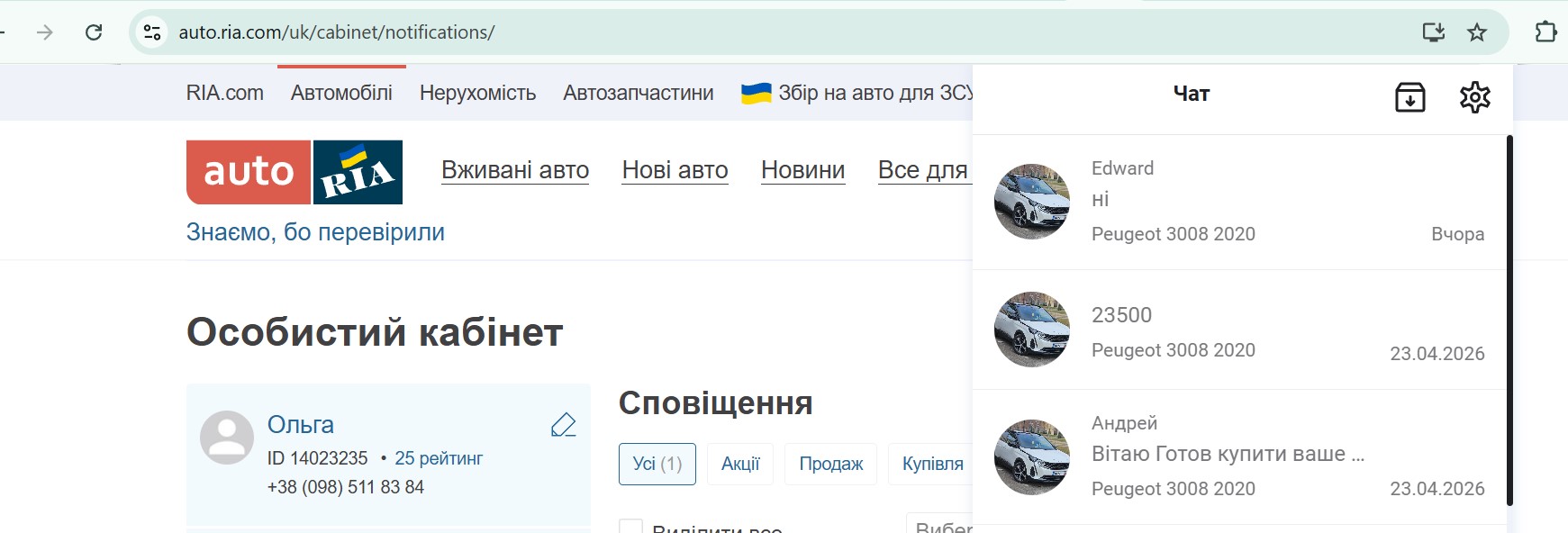This screenshot has height=533, width=1568.
Task: Open Збір на авто для ЗСУ link
Action: coord(857,93)
